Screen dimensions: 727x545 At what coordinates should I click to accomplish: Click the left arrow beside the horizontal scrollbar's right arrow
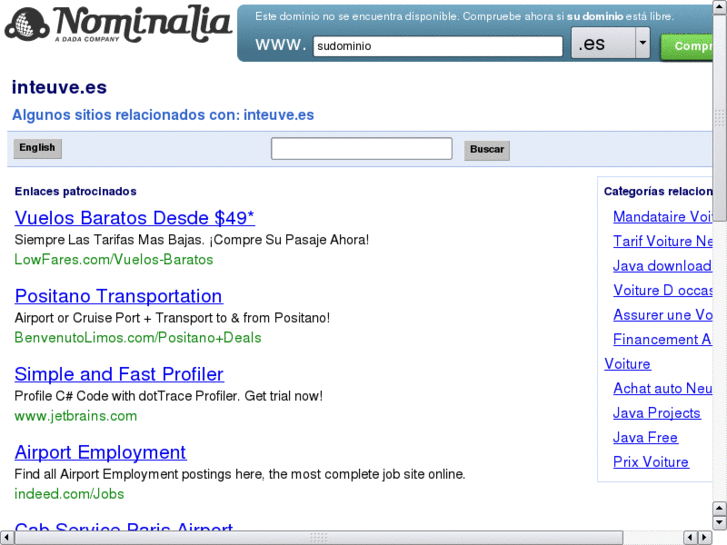691,538
